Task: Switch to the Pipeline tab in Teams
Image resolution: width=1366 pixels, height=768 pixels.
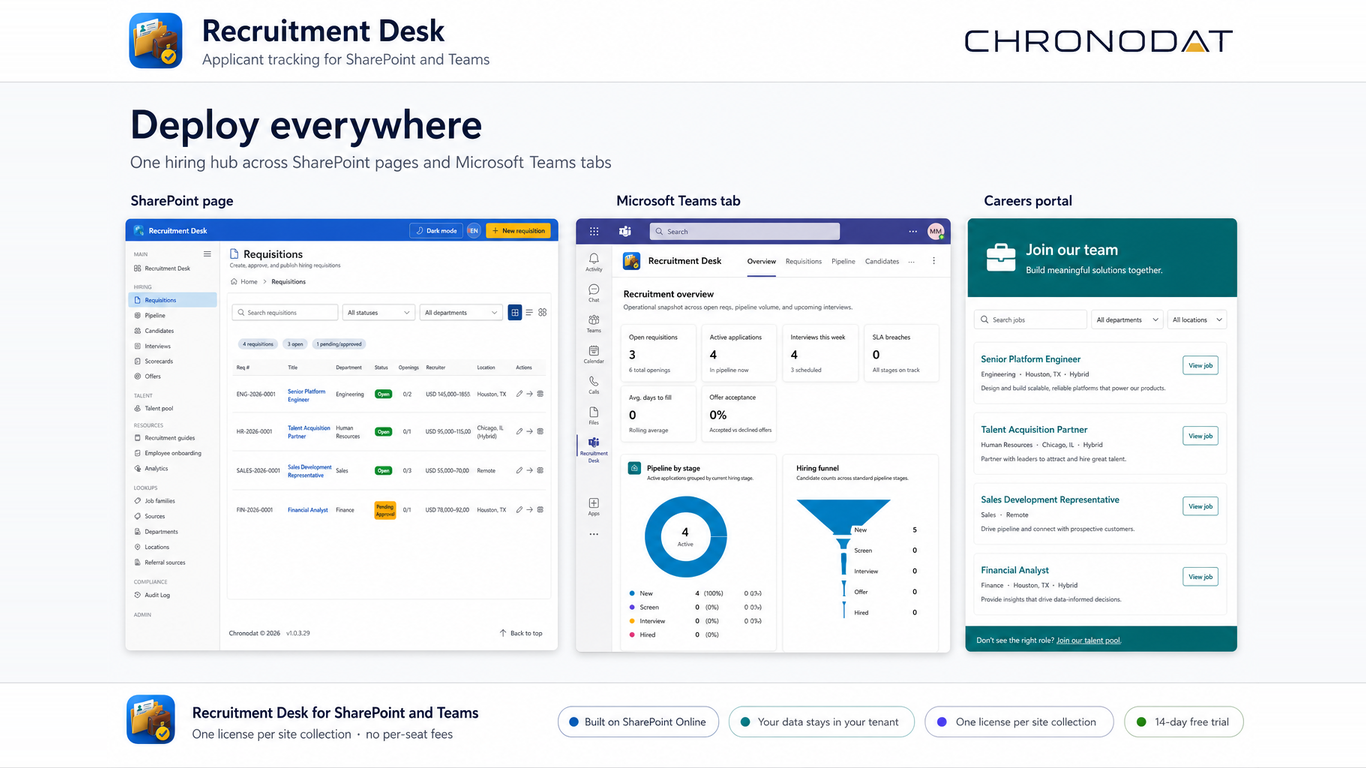Action: 843,261
